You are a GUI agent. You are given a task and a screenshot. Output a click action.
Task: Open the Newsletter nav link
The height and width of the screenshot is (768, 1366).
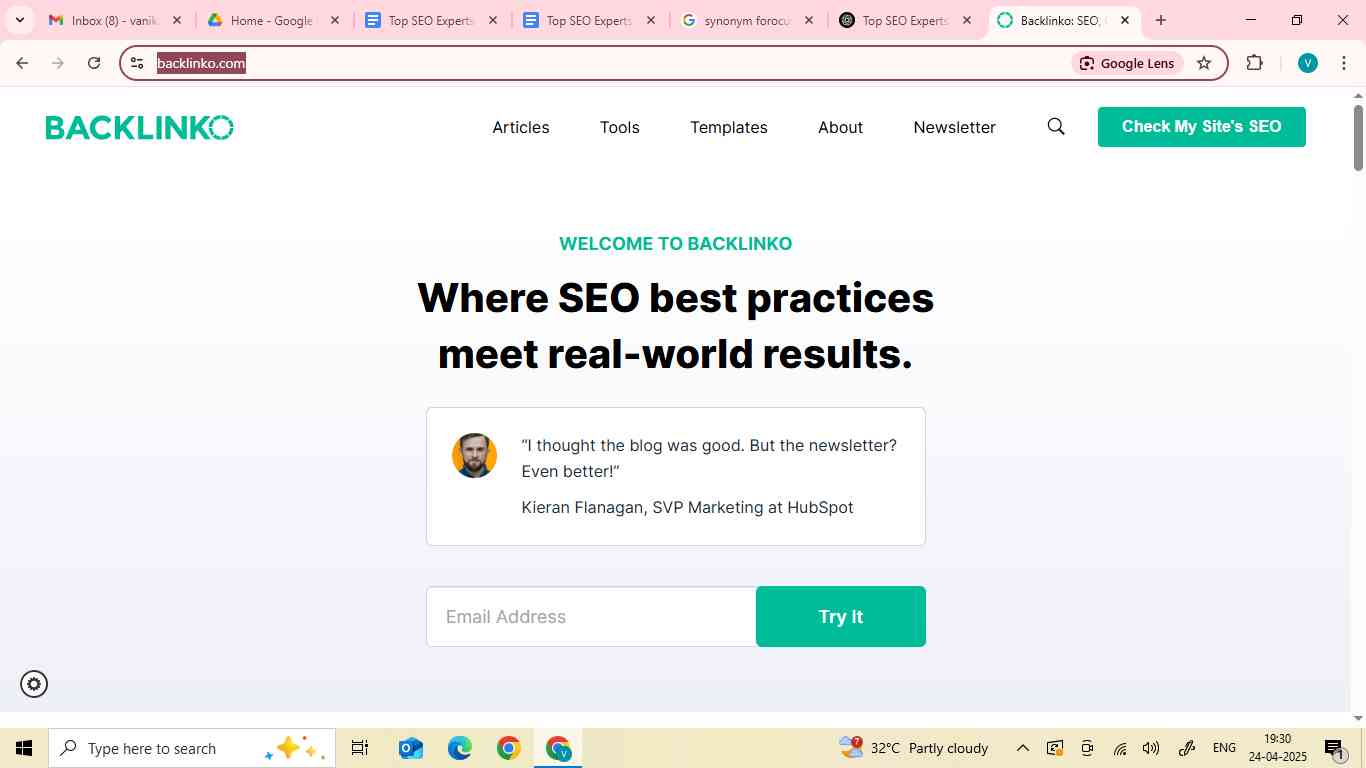(x=954, y=127)
